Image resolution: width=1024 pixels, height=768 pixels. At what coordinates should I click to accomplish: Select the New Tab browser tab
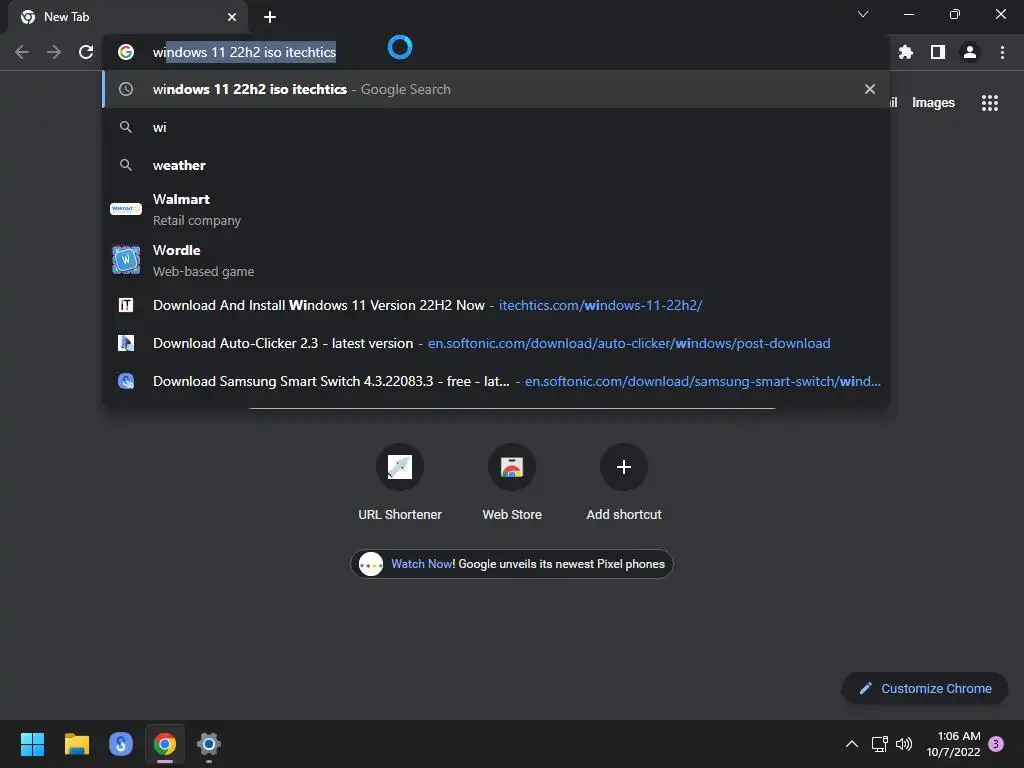point(128,17)
